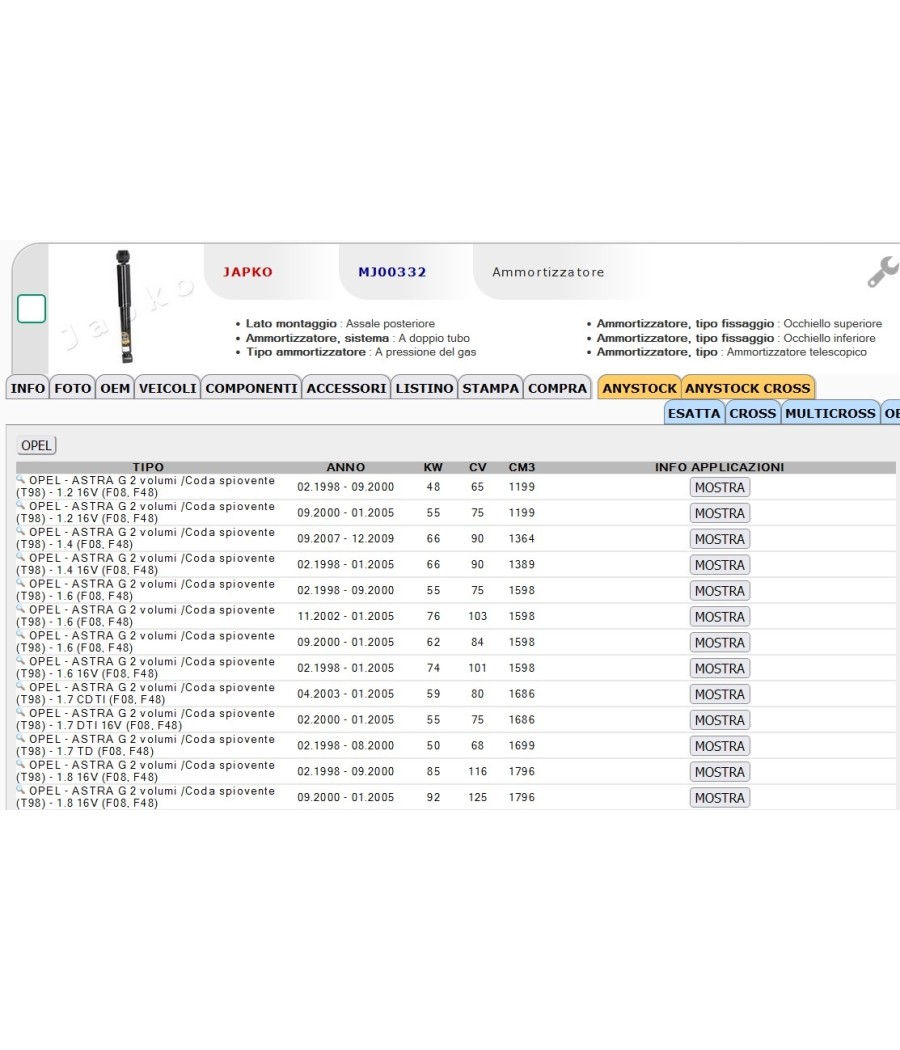The height and width of the screenshot is (1050, 900).
Task: Click magnifier icon for Astra 1.6 62 kW row
Action: point(21,634)
